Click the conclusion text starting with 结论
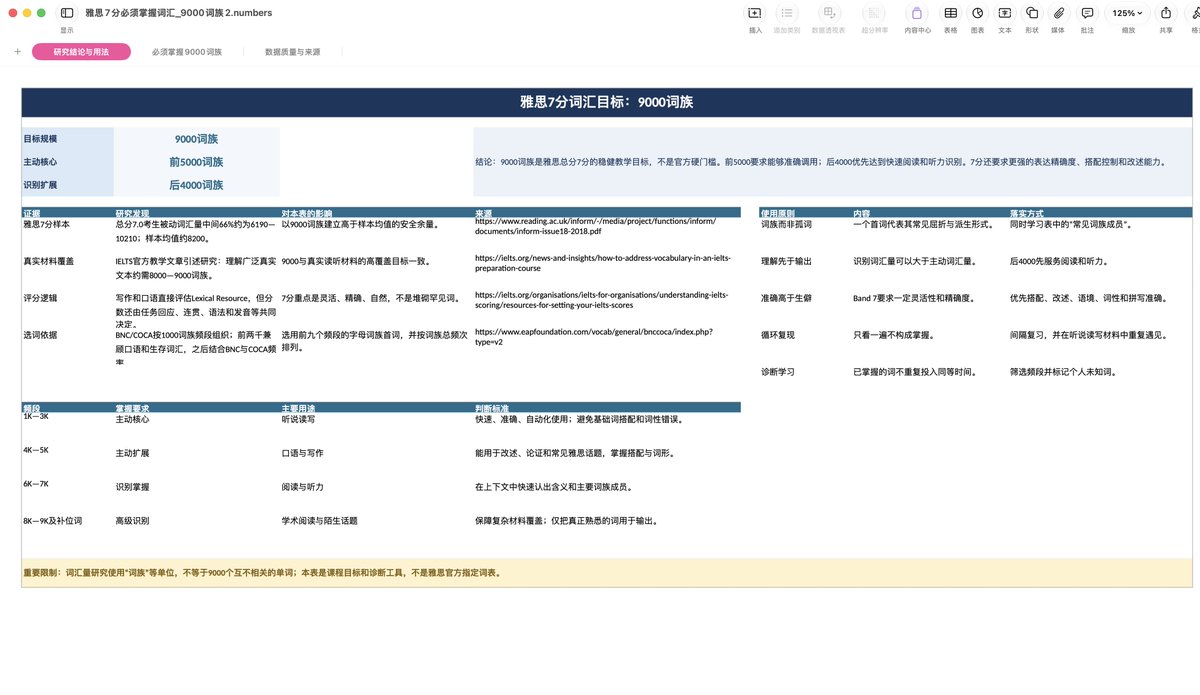 820,162
